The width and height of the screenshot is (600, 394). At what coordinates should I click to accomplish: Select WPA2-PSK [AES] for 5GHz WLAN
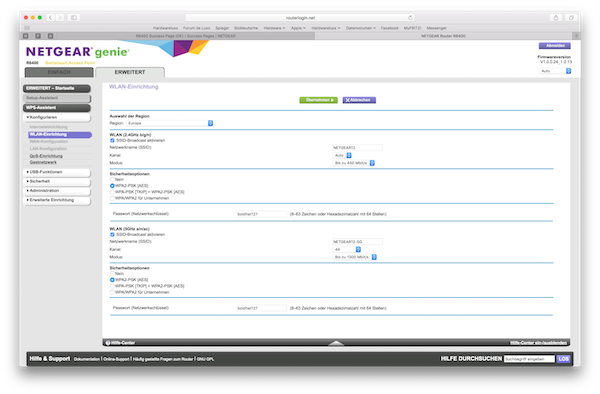(112, 280)
